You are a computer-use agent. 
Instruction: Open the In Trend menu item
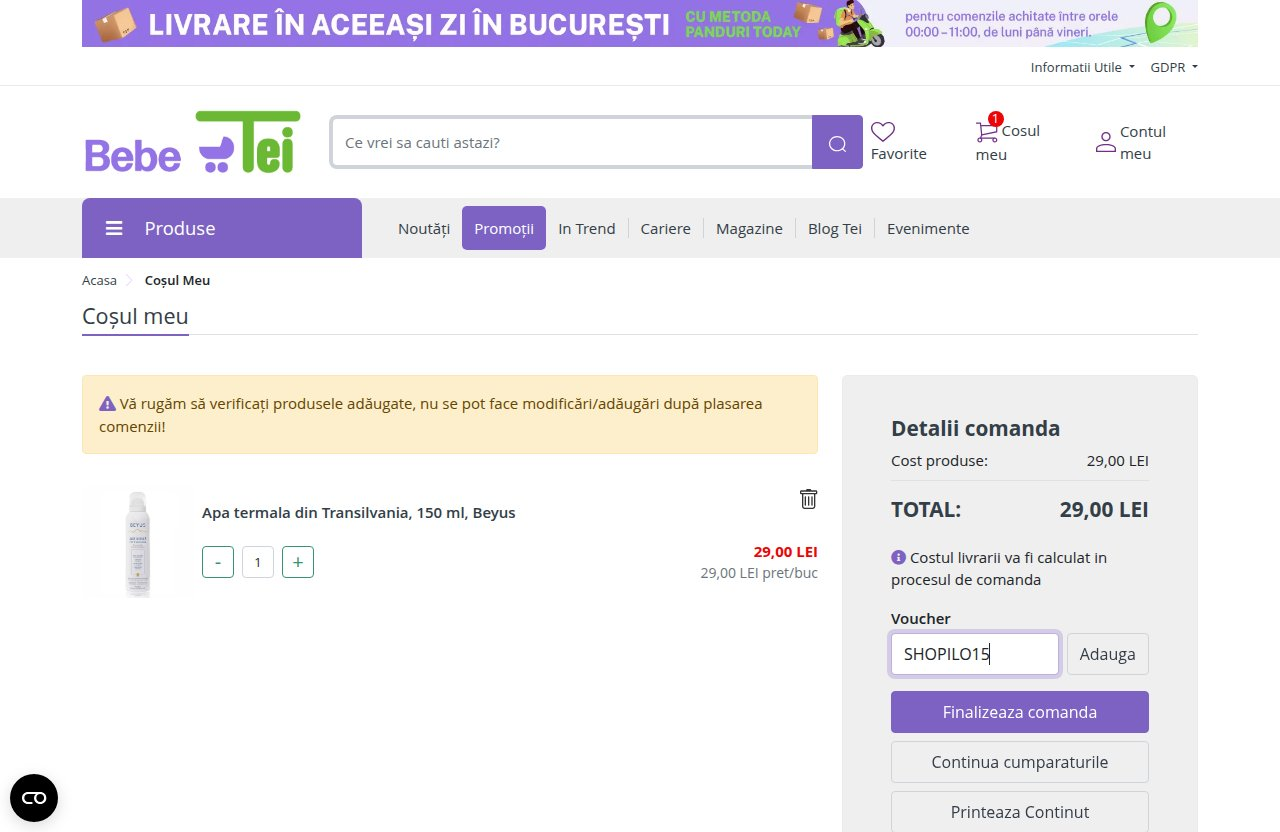[587, 228]
